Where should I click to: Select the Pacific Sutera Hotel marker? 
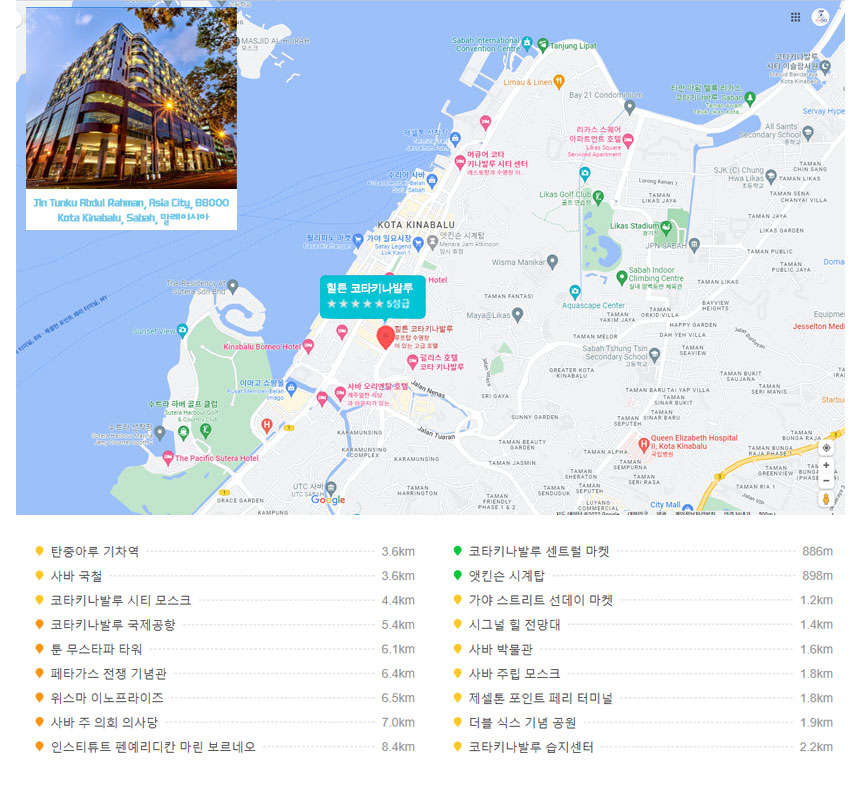point(167,458)
